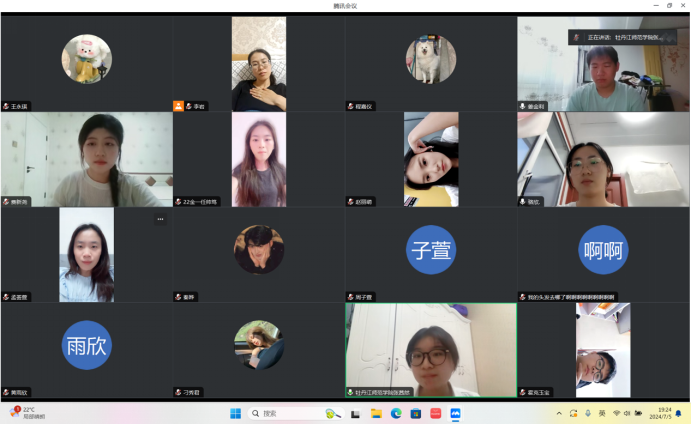Expand the hidden system tray icons chevron
692x425 pixels.
(559, 413)
